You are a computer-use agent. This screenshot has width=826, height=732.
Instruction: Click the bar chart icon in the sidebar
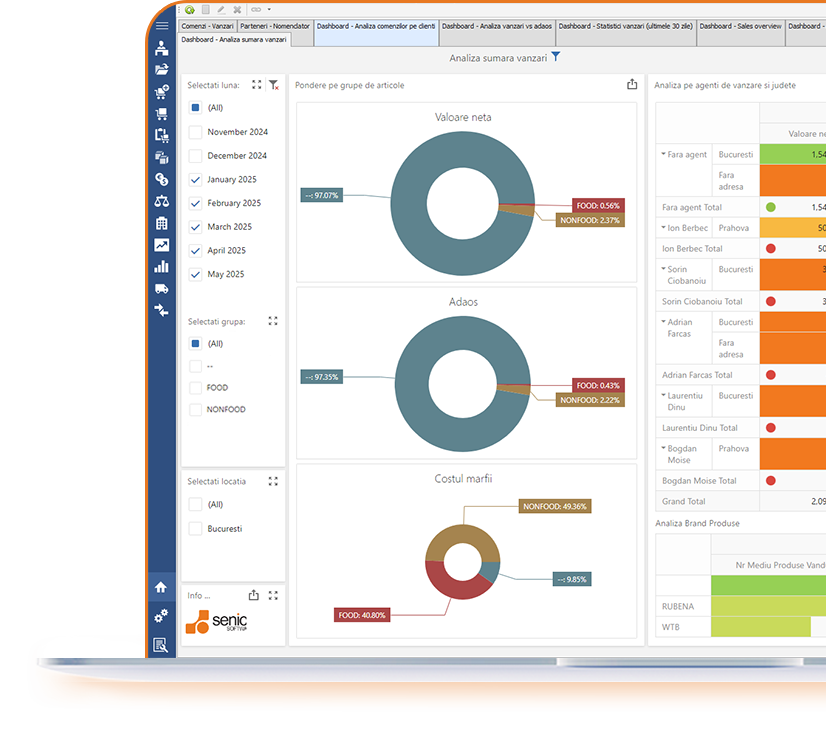pyautogui.click(x=162, y=267)
